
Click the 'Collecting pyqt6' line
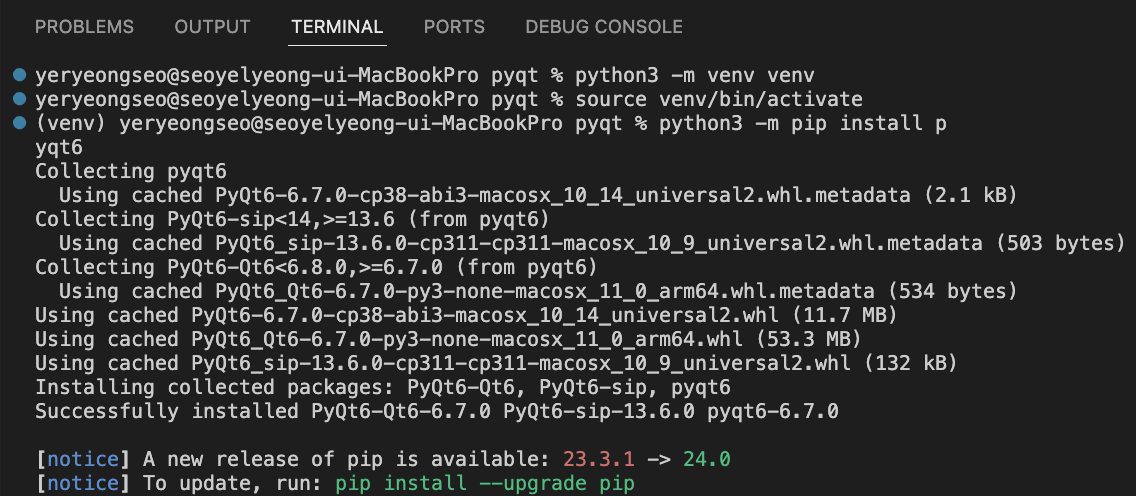(x=130, y=172)
